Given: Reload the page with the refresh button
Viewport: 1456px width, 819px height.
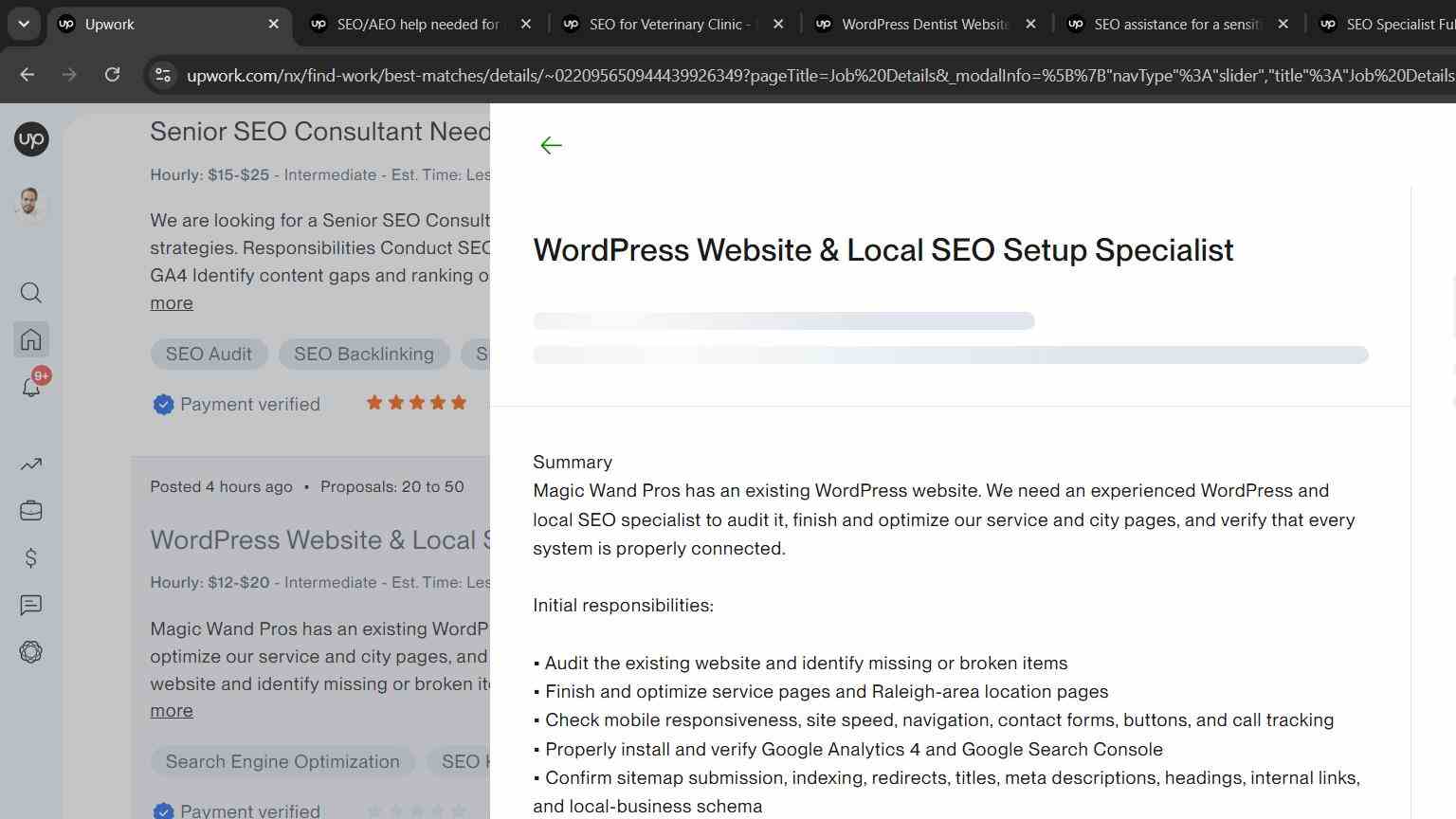Looking at the screenshot, I should click(112, 74).
